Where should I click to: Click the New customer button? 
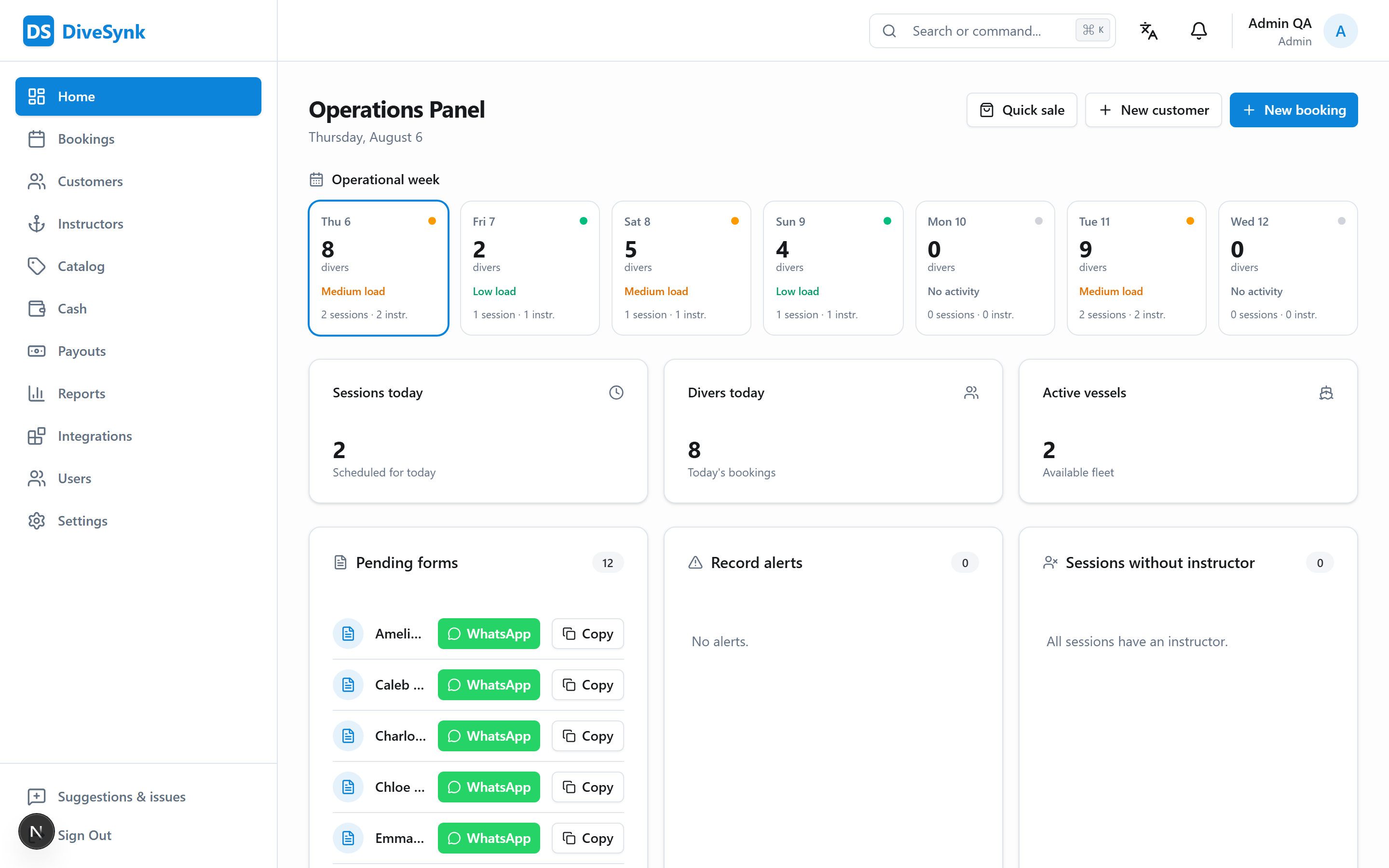1153,110
